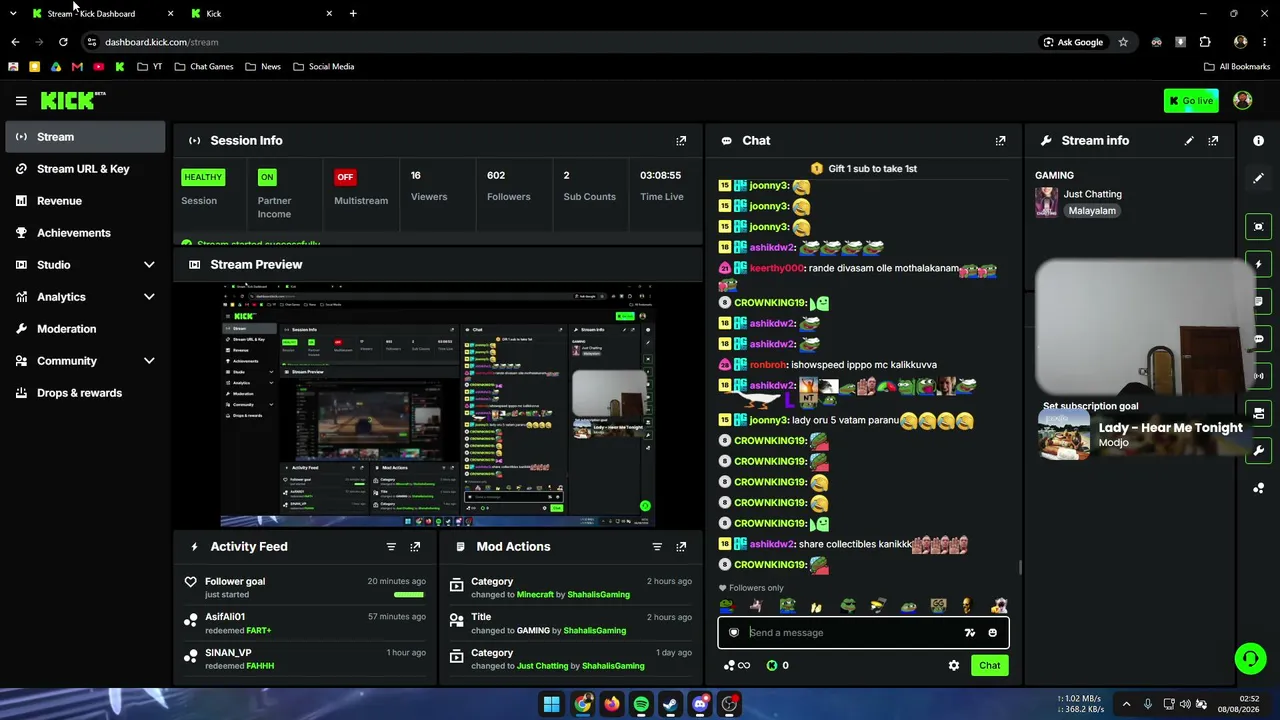
Task: Open Activity Feed filter options
Action: (x=391, y=547)
